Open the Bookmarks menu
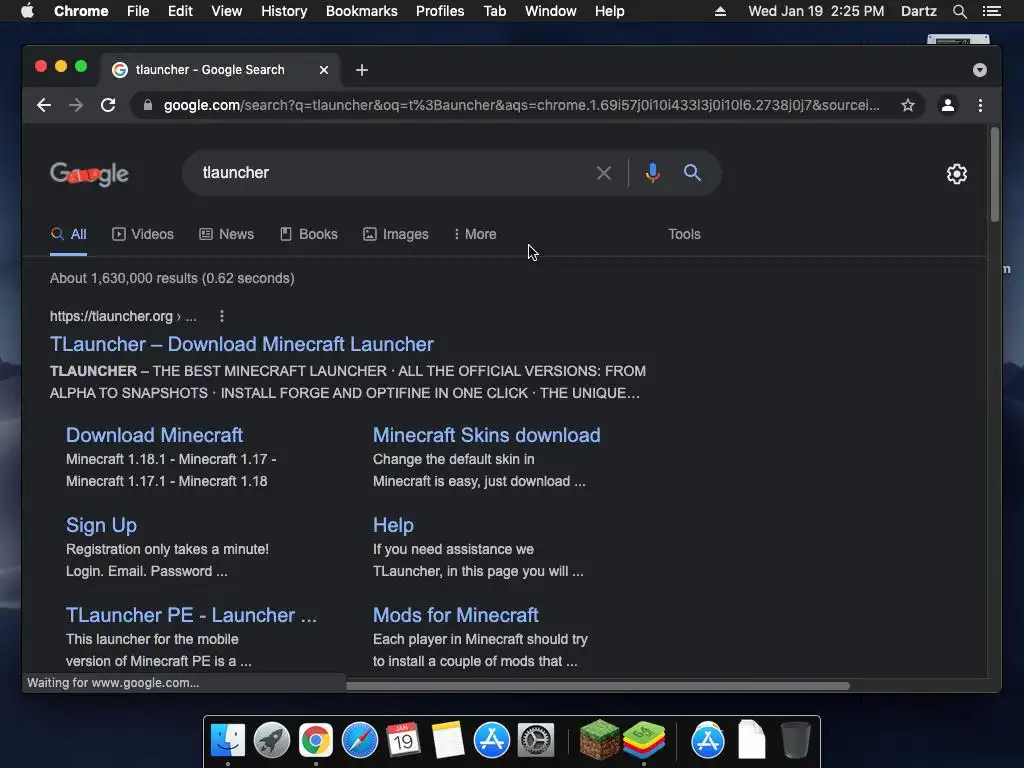 click(362, 11)
